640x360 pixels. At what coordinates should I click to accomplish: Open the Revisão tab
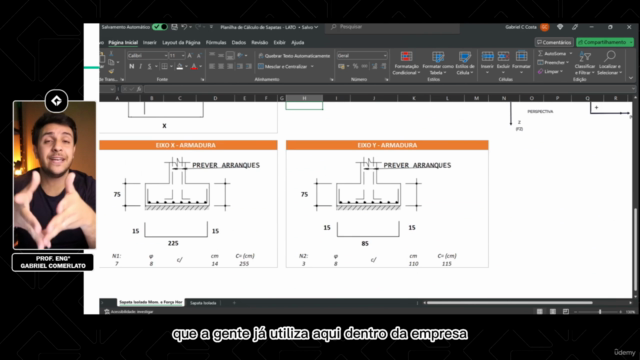(x=260, y=42)
